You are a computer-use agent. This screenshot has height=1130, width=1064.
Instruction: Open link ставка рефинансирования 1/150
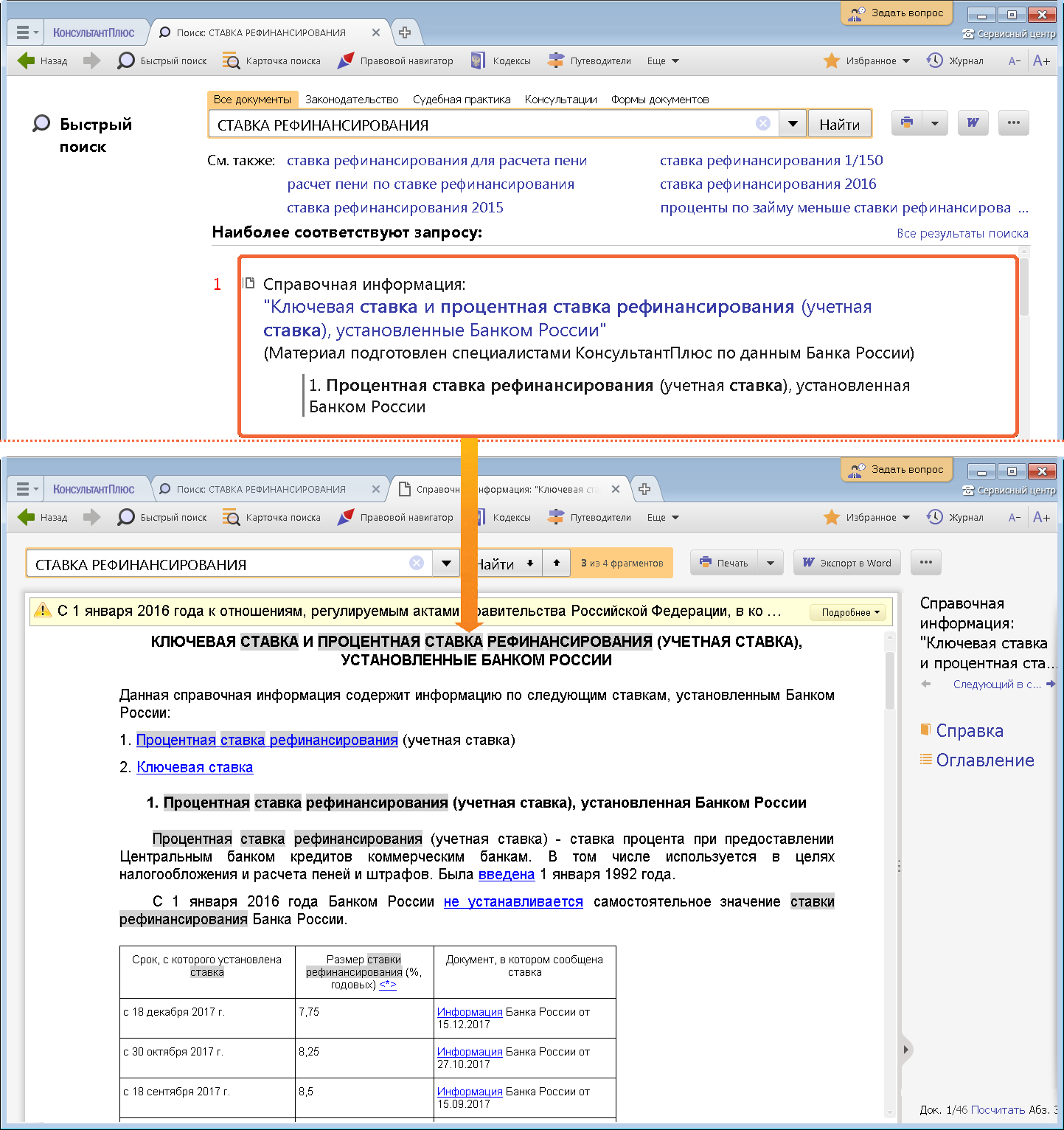coord(771,161)
